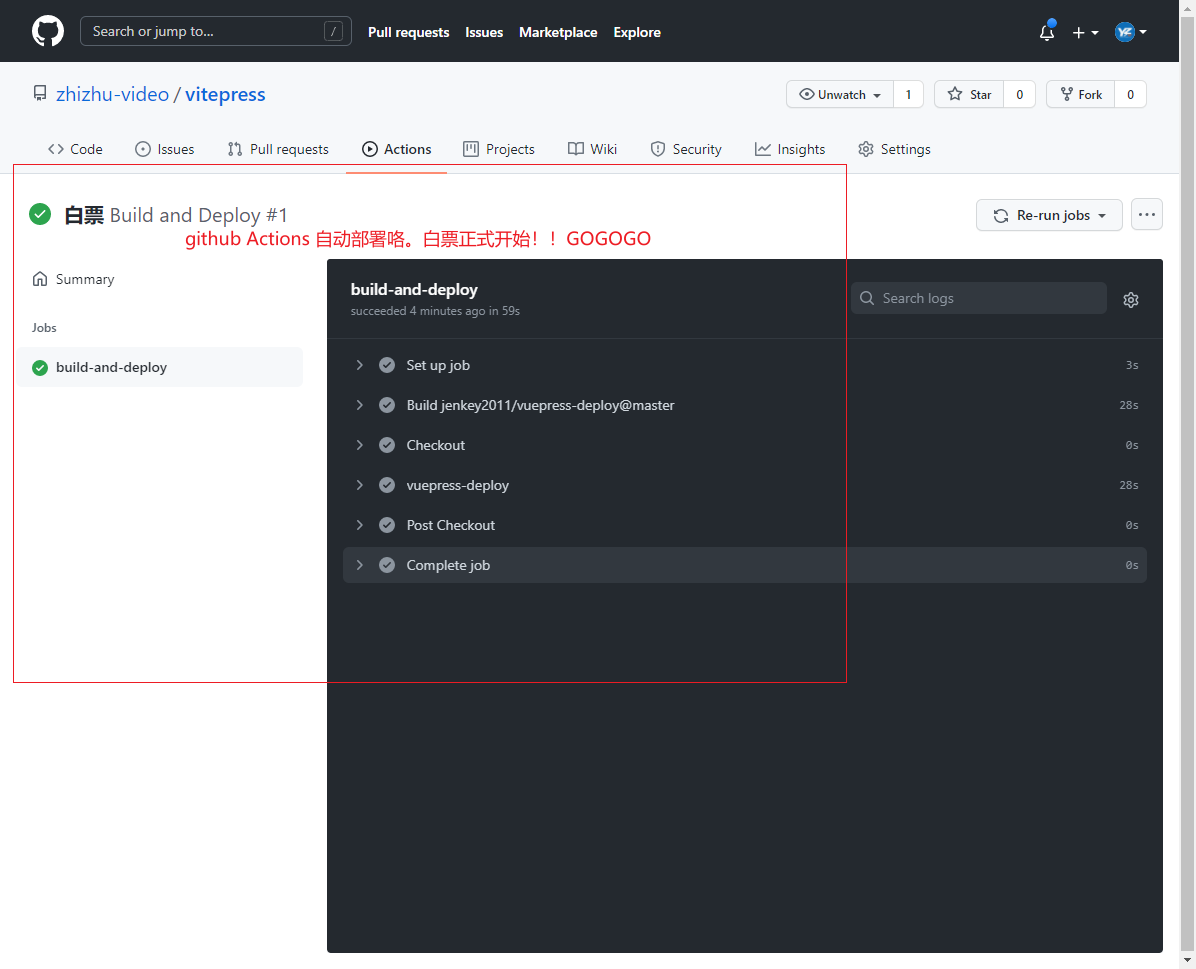
Task: Open the three-dot workflow options menu
Action: point(1146,215)
